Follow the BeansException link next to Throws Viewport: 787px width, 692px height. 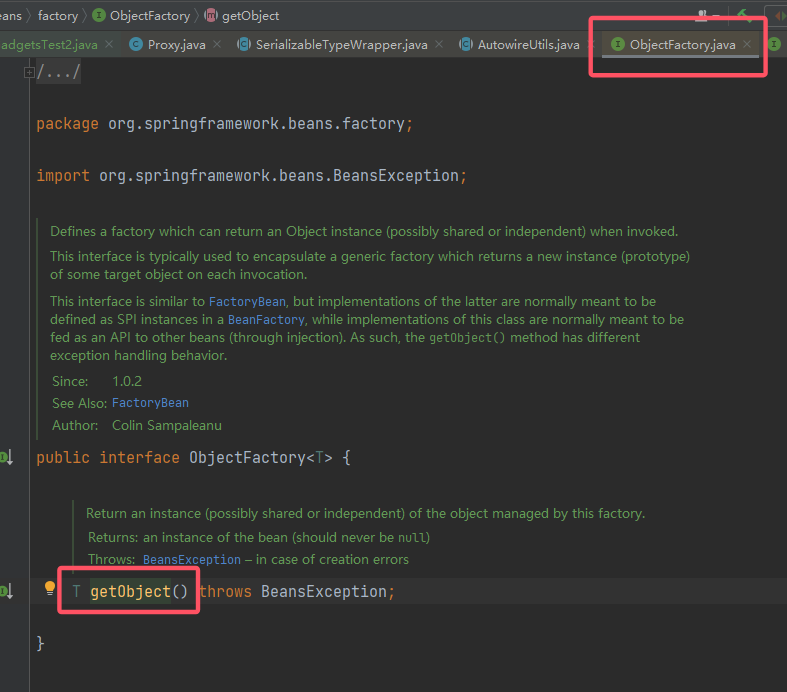[x=192, y=560]
